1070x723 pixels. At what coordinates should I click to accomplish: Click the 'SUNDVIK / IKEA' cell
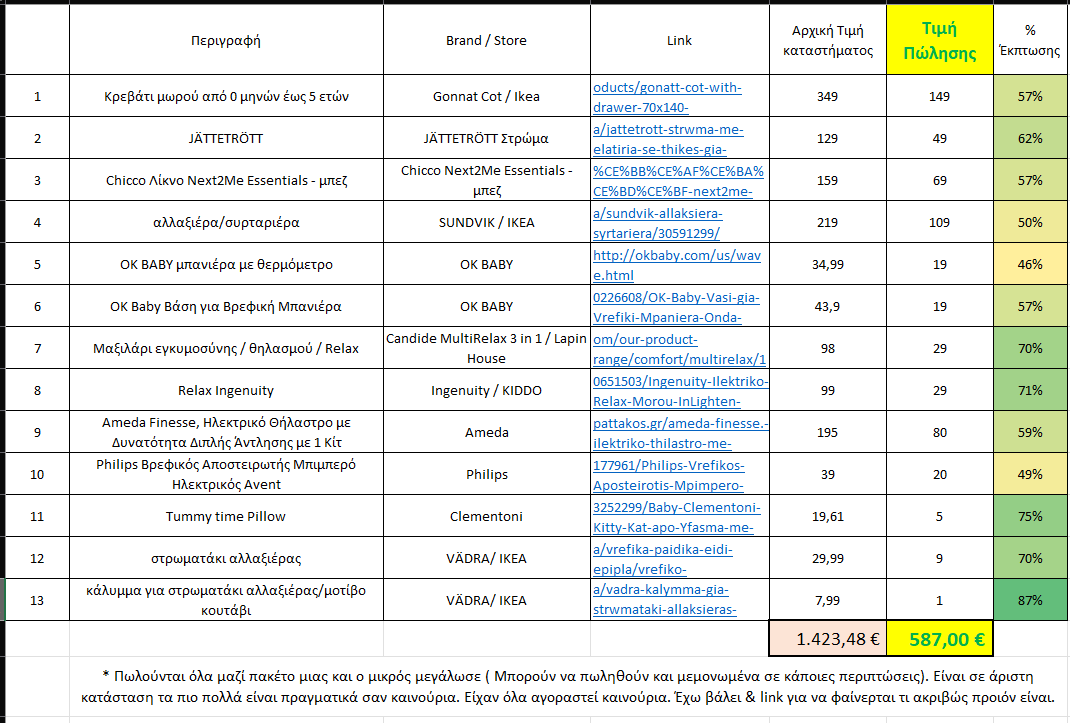click(487, 223)
